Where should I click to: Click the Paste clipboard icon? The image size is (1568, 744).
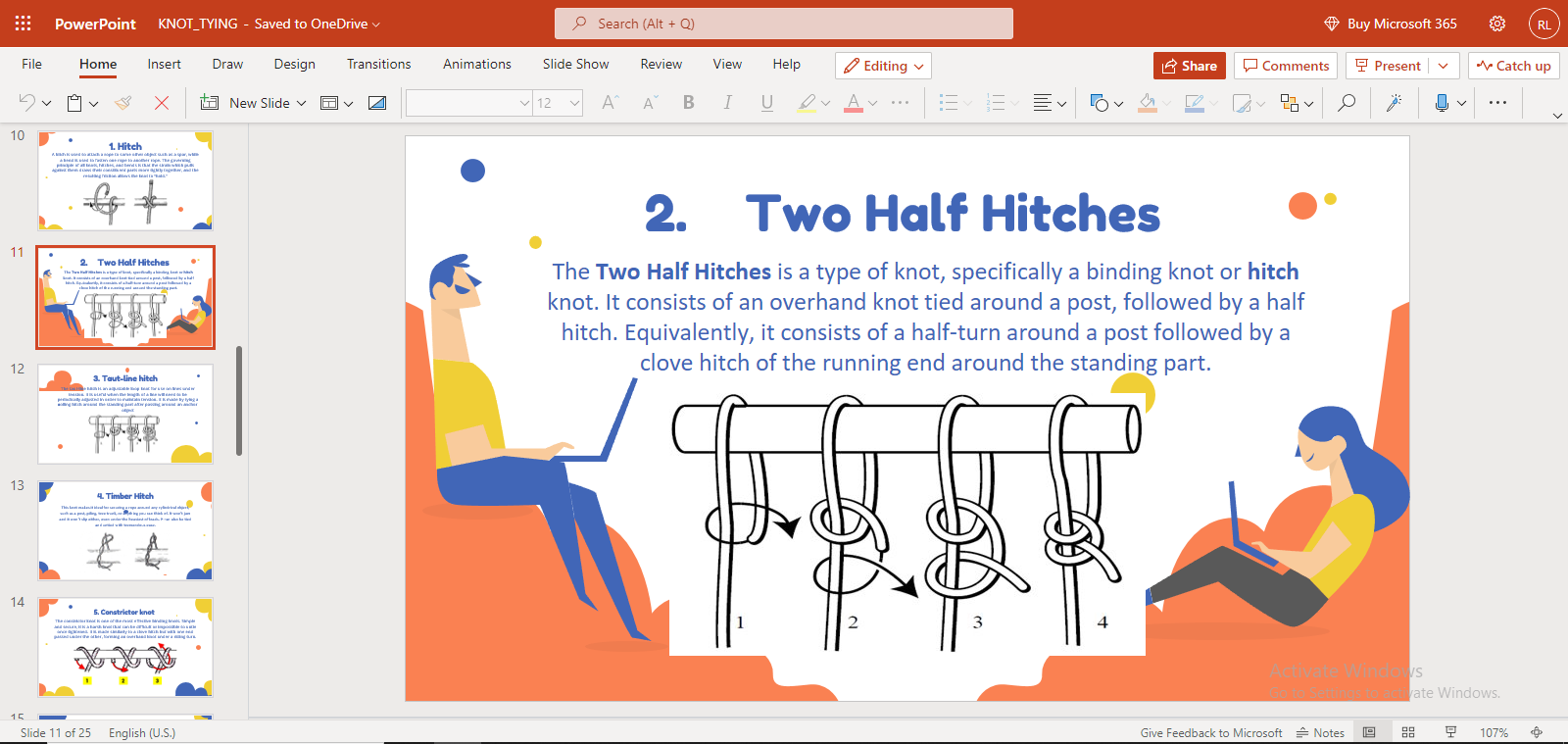tap(74, 103)
